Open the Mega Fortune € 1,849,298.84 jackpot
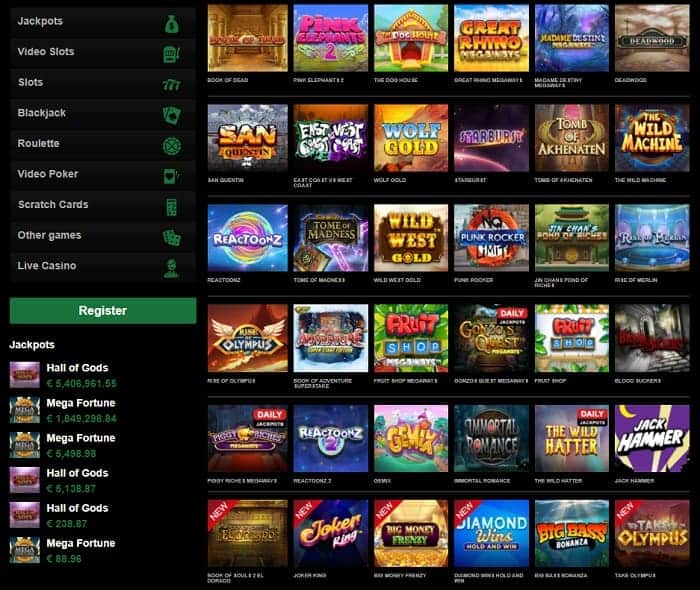The height and width of the screenshot is (590, 700). click(x=65, y=410)
